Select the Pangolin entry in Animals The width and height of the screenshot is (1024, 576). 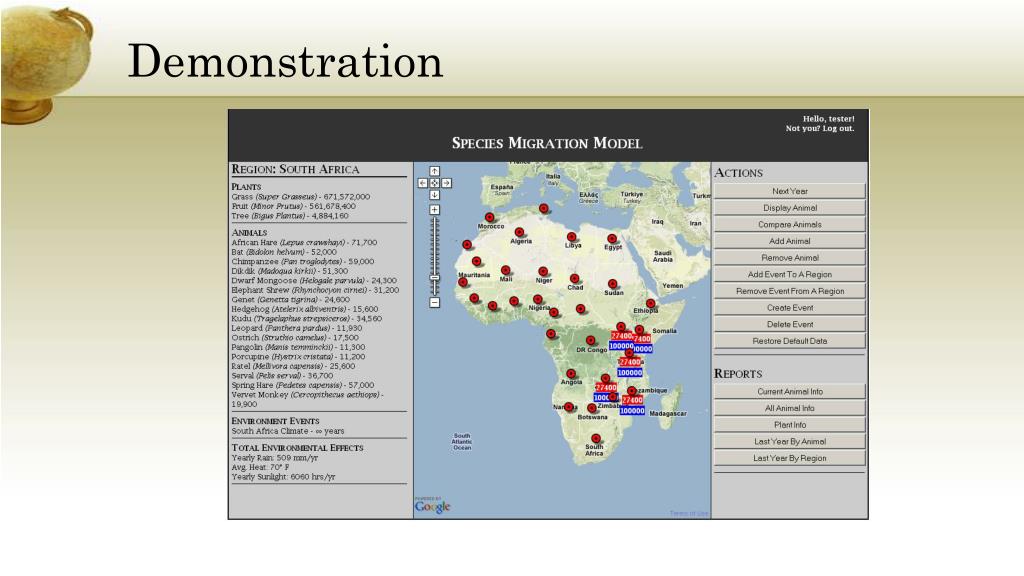click(298, 347)
